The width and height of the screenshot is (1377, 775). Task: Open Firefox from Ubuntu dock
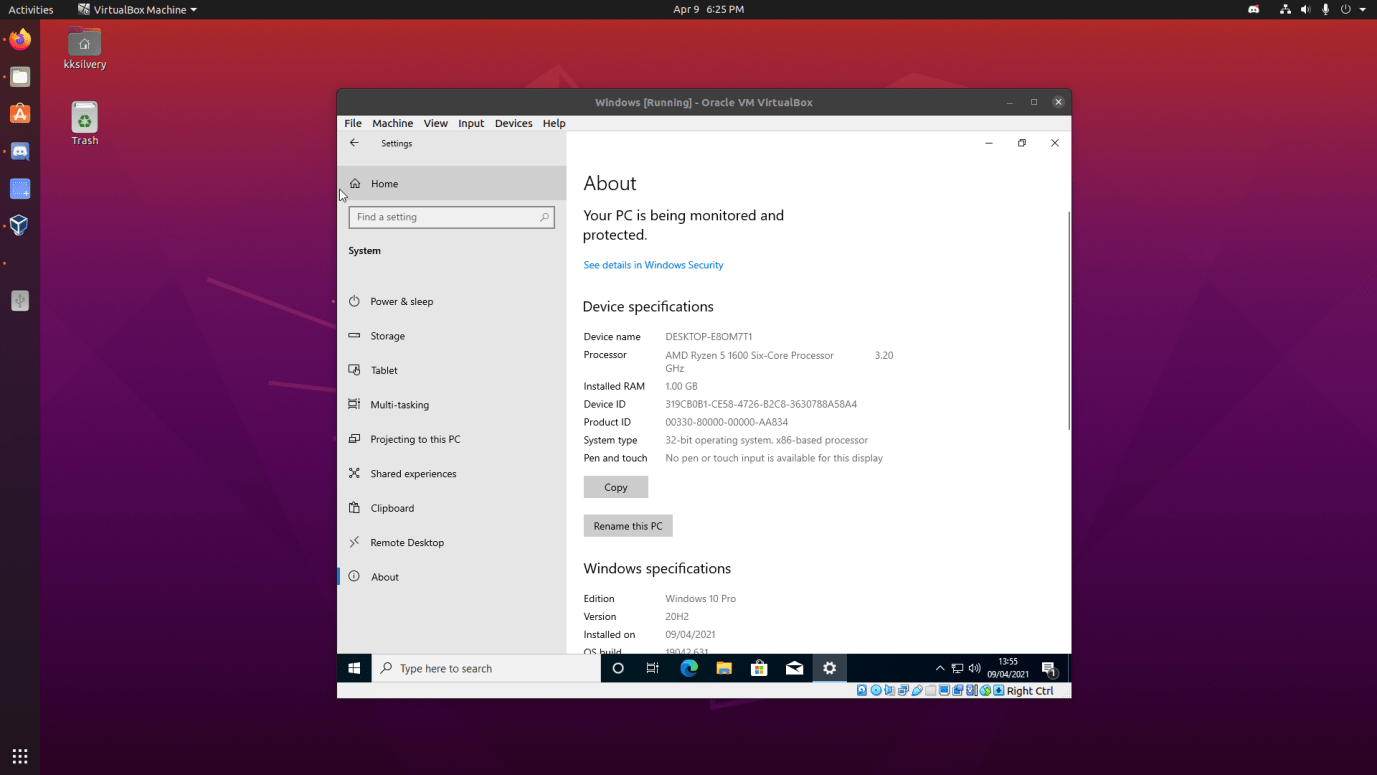point(20,40)
